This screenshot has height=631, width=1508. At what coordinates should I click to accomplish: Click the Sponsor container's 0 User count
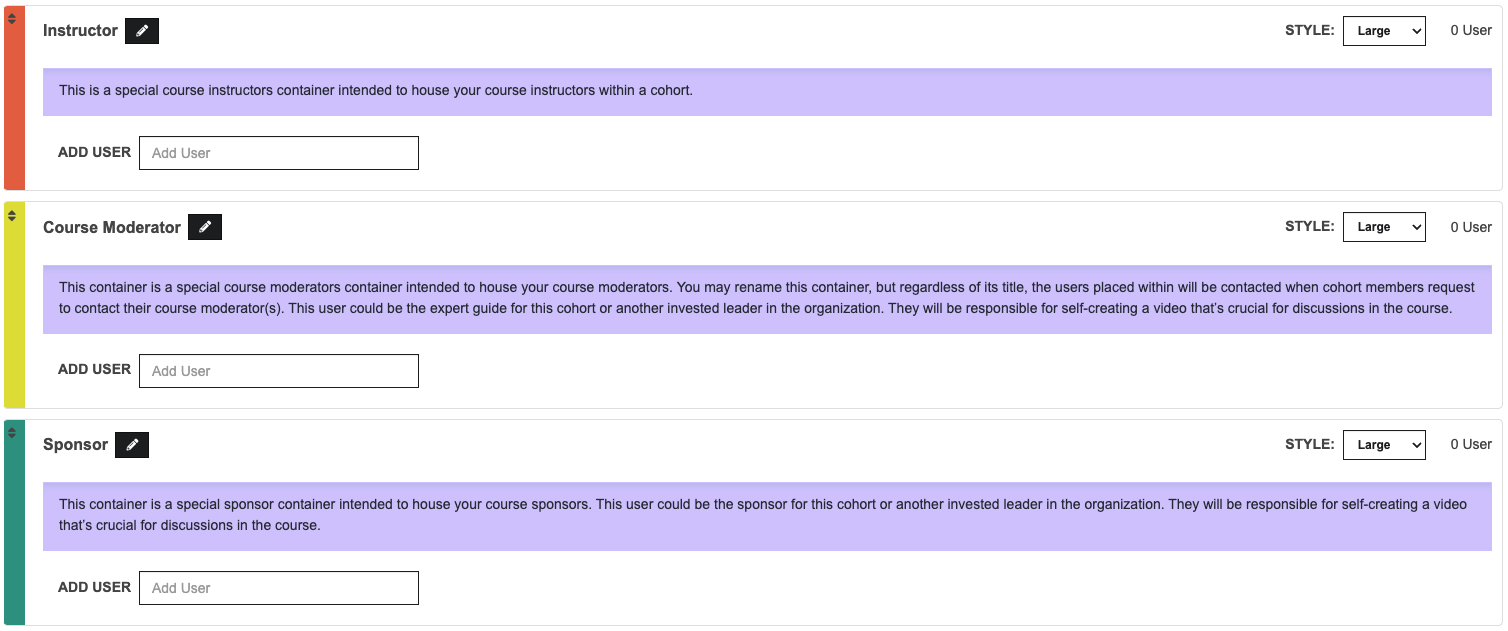pos(1471,444)
